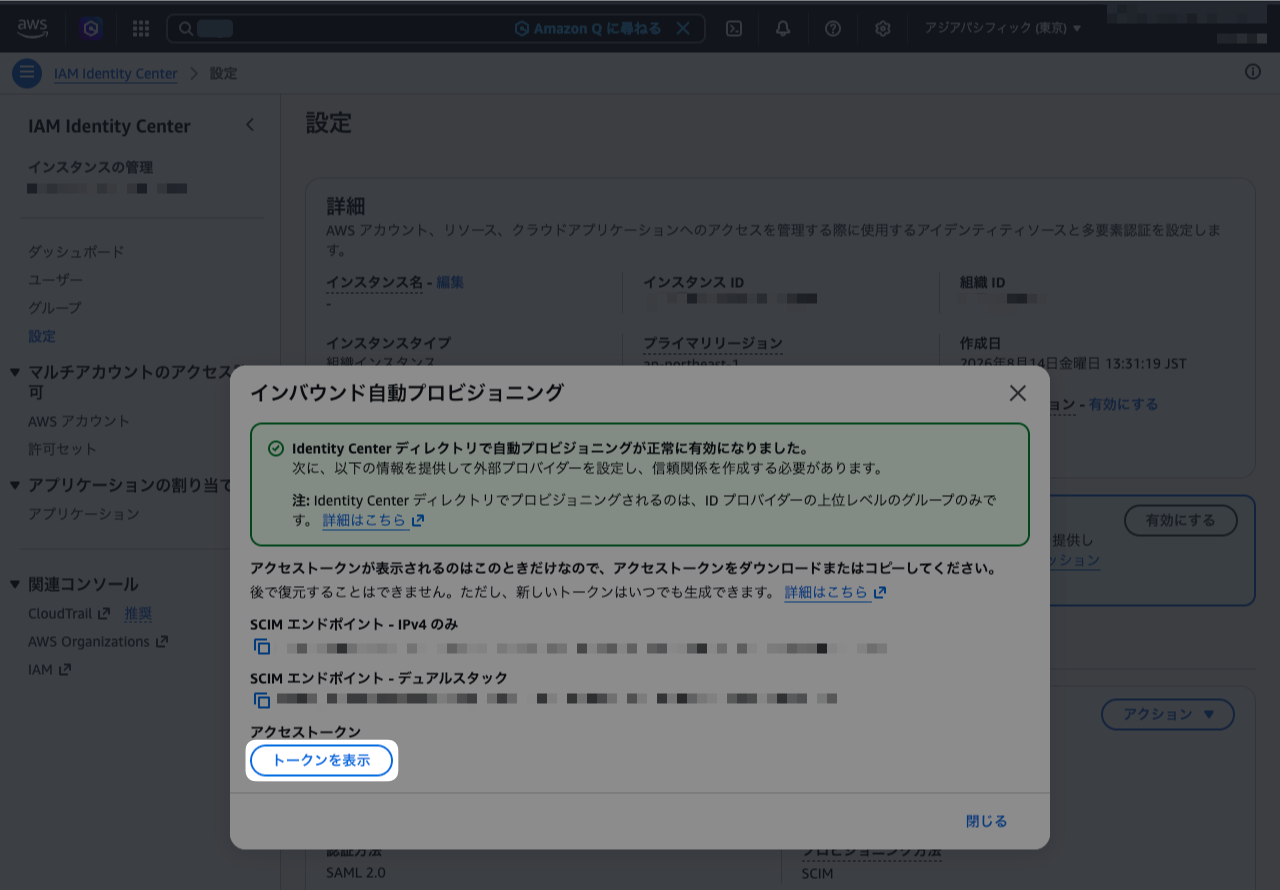Copy the SCIM dual-stack endpoint icon
1280x890 pixels.
pos(262,700)
